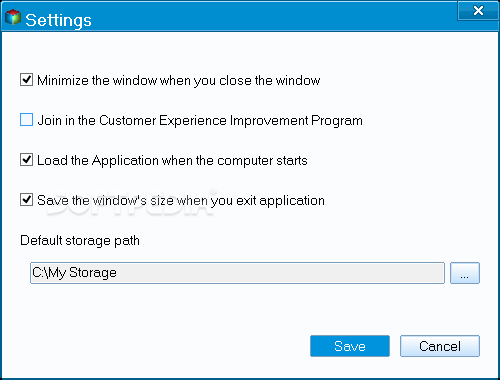
Task: Click the 'Load the Application when computer starts' text
Action: 172,160
